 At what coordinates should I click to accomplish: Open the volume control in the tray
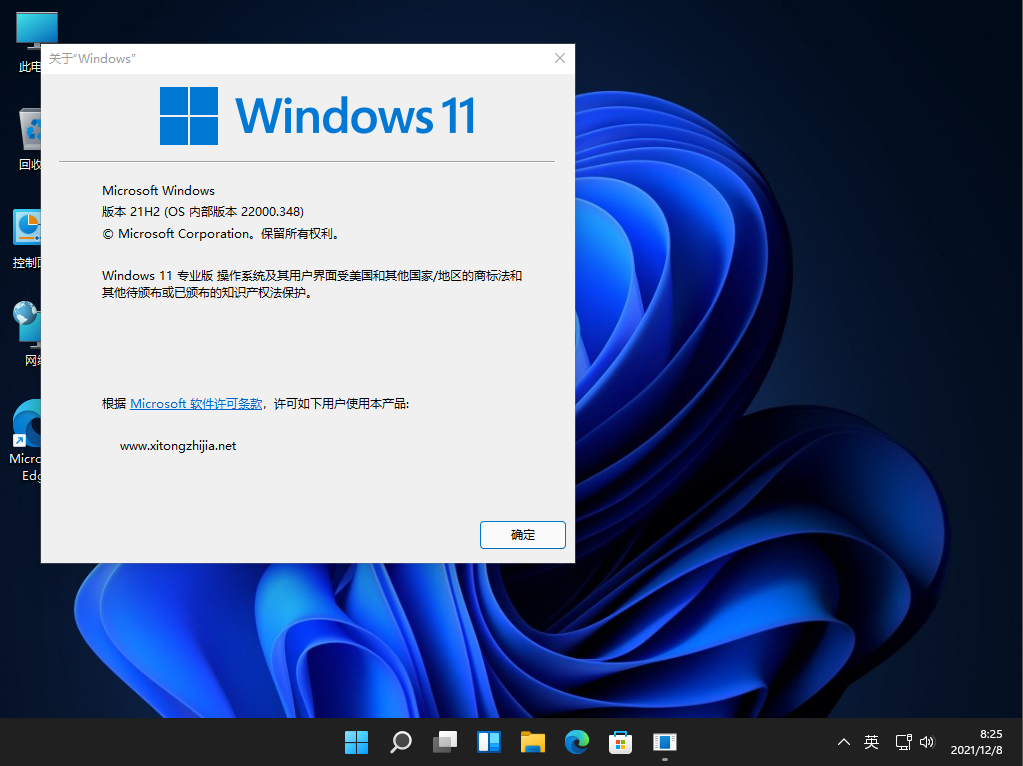pos(926,742)
